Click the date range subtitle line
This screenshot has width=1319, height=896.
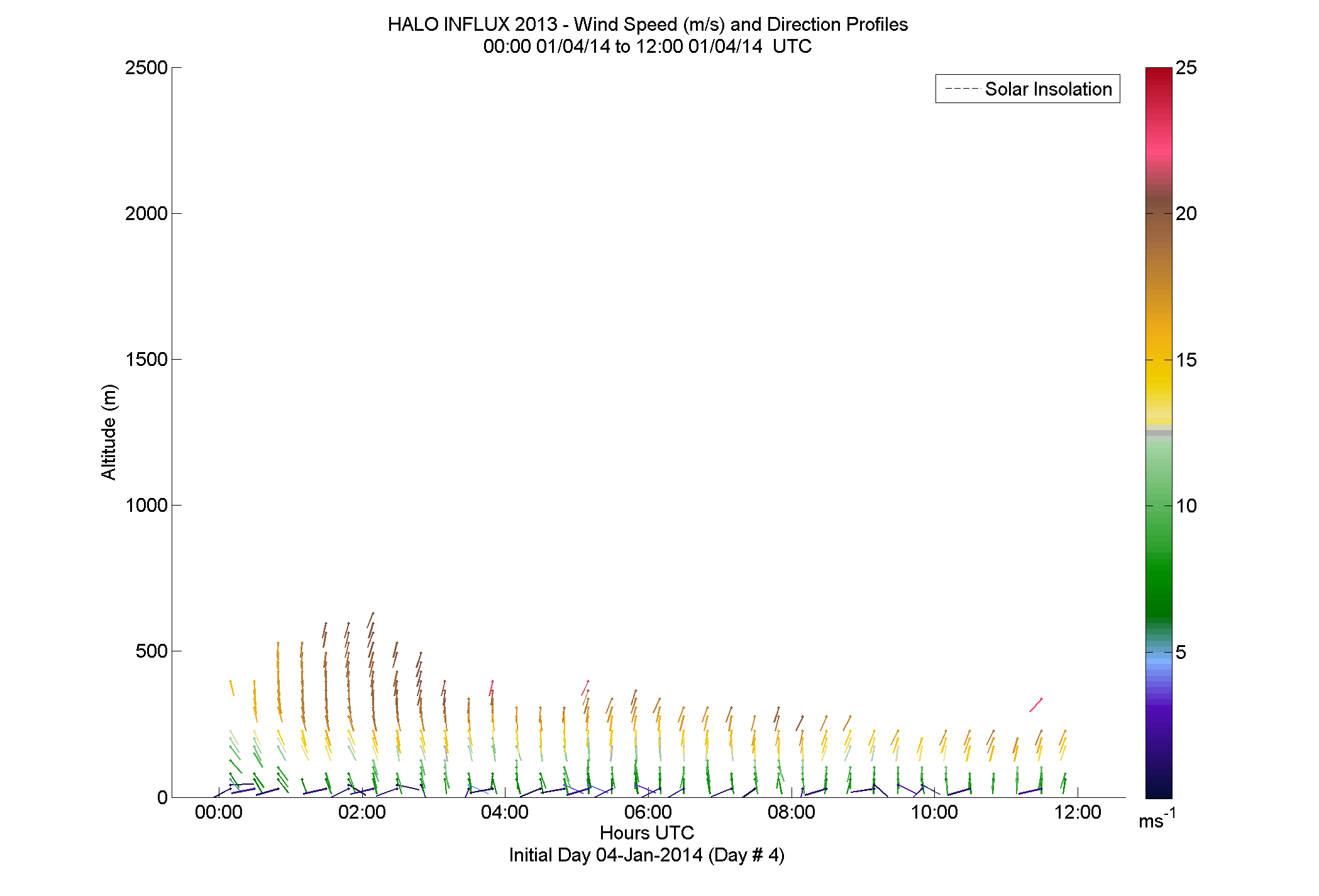point(648,47)
